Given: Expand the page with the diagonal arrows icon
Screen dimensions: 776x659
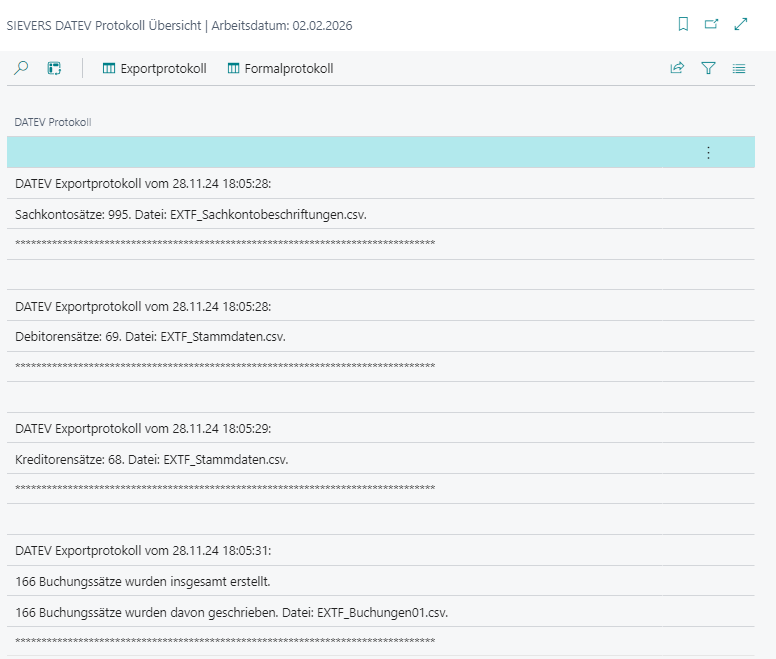Looking at the screenshot, I should [x=741, y=24].
